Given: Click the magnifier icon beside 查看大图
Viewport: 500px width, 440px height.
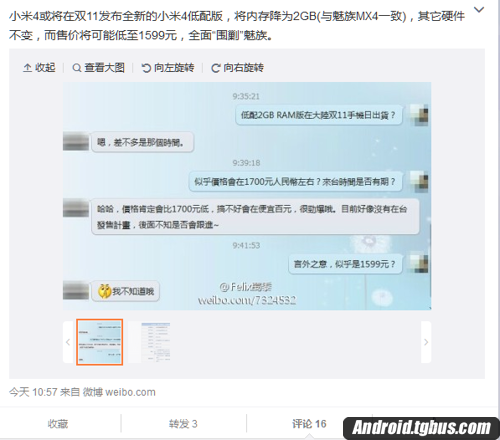Looking at the screenshot, I should coord(77,68).
